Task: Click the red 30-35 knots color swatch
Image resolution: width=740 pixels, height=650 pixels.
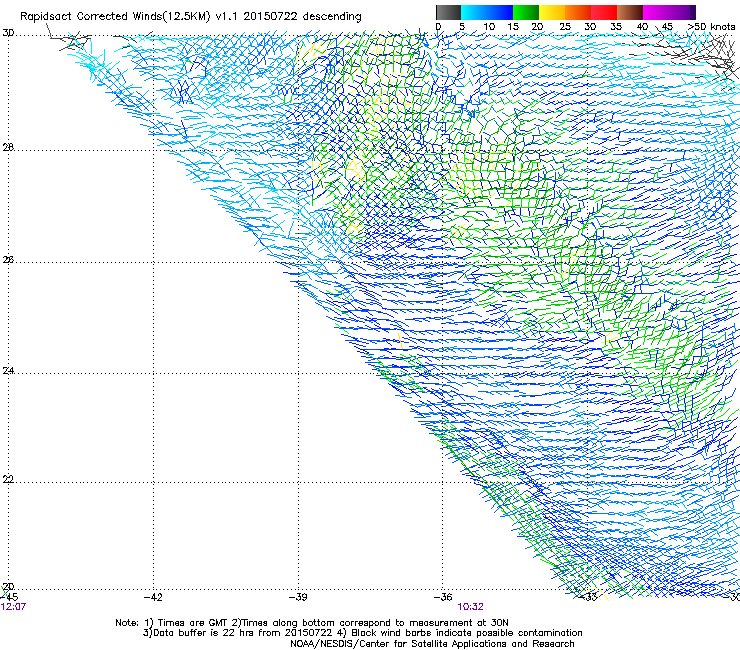Action: pyautogui.click(x=604, y=12)
